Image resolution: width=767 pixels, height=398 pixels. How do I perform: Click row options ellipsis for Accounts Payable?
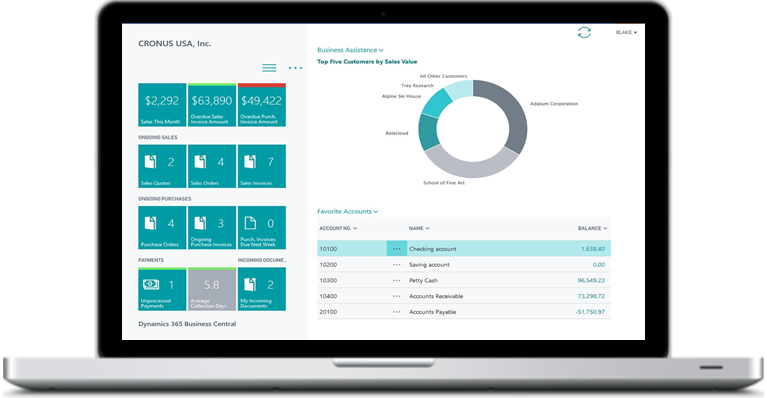[x=397, y=311]
